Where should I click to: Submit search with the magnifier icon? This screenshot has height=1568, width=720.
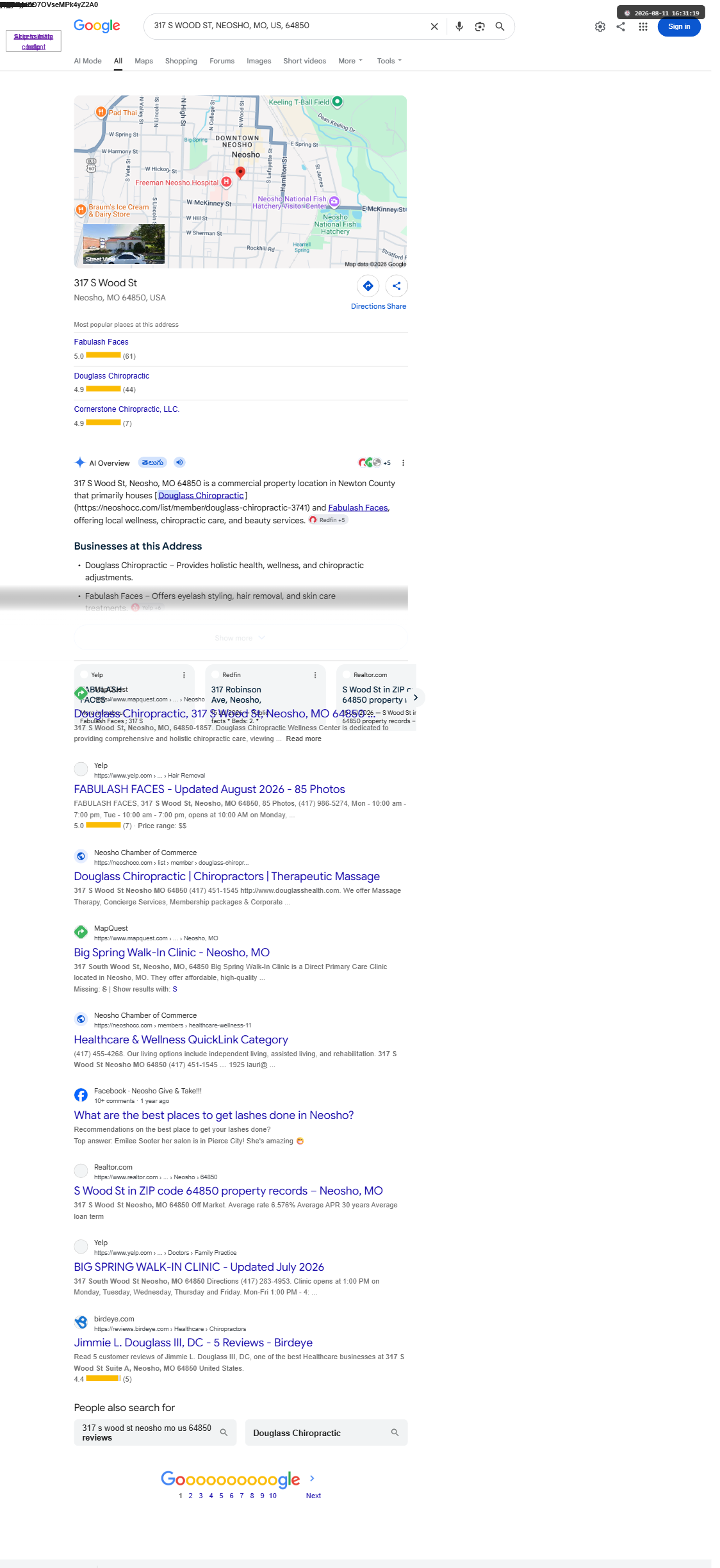tap(500, 26)
